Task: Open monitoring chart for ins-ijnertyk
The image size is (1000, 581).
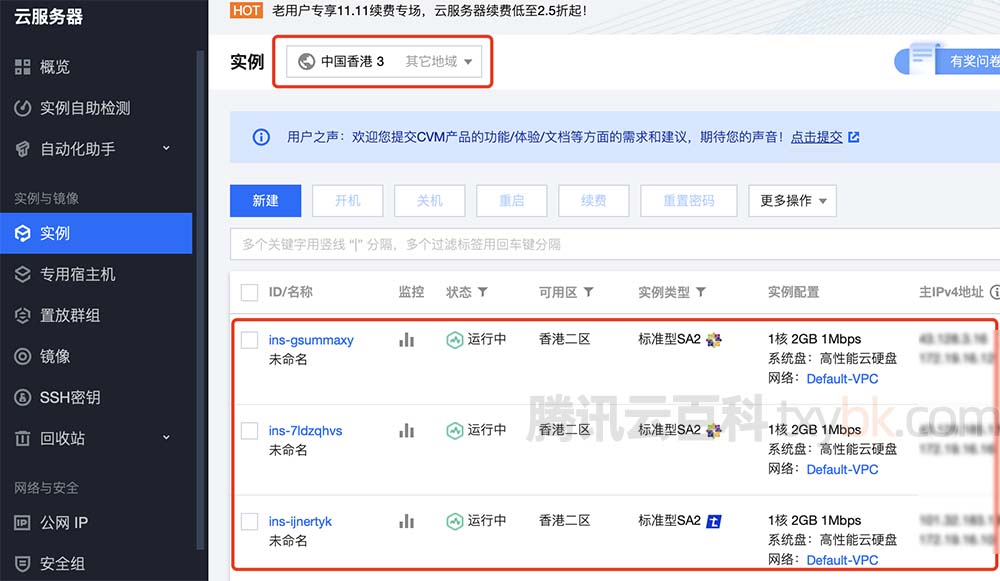Action: pos(406,521)
